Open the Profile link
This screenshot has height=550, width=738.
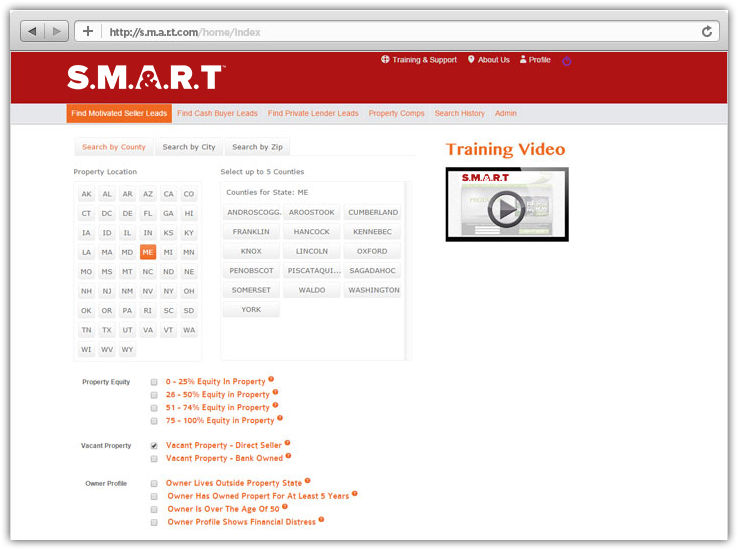(535, 60)
